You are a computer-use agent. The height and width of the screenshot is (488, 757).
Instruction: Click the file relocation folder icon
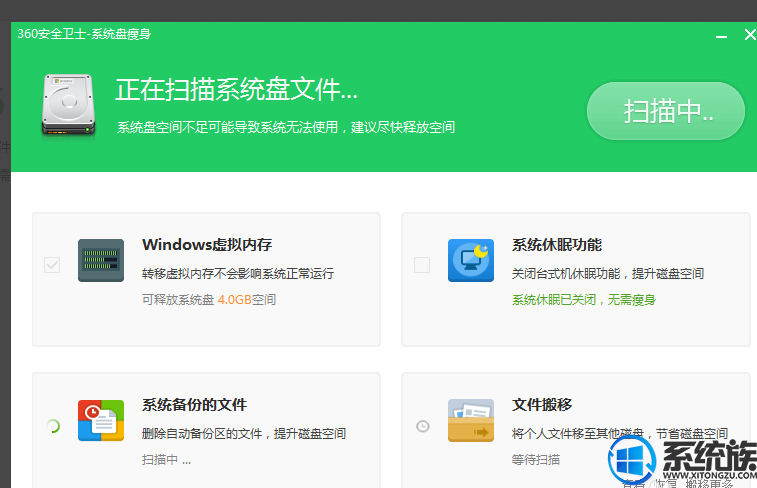pyautogui.click(x=471, y=420)
